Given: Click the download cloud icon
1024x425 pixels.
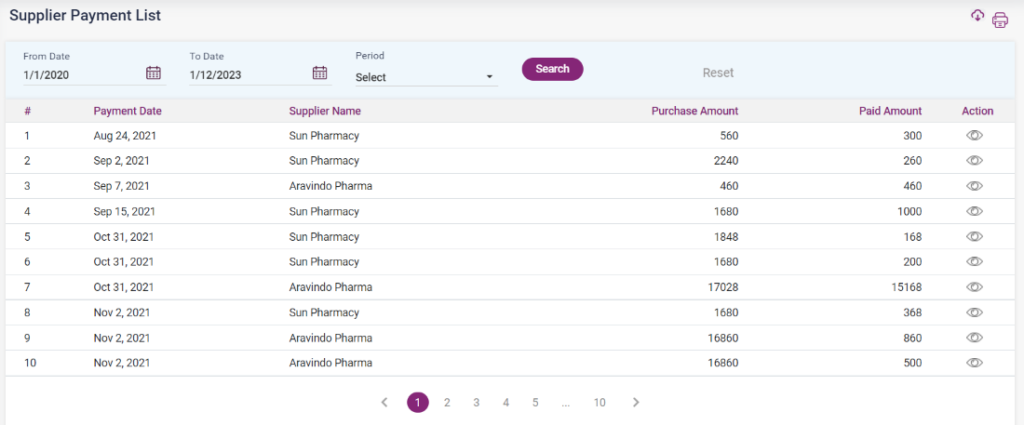Looking at the screenshot, I should click(978, 16).
